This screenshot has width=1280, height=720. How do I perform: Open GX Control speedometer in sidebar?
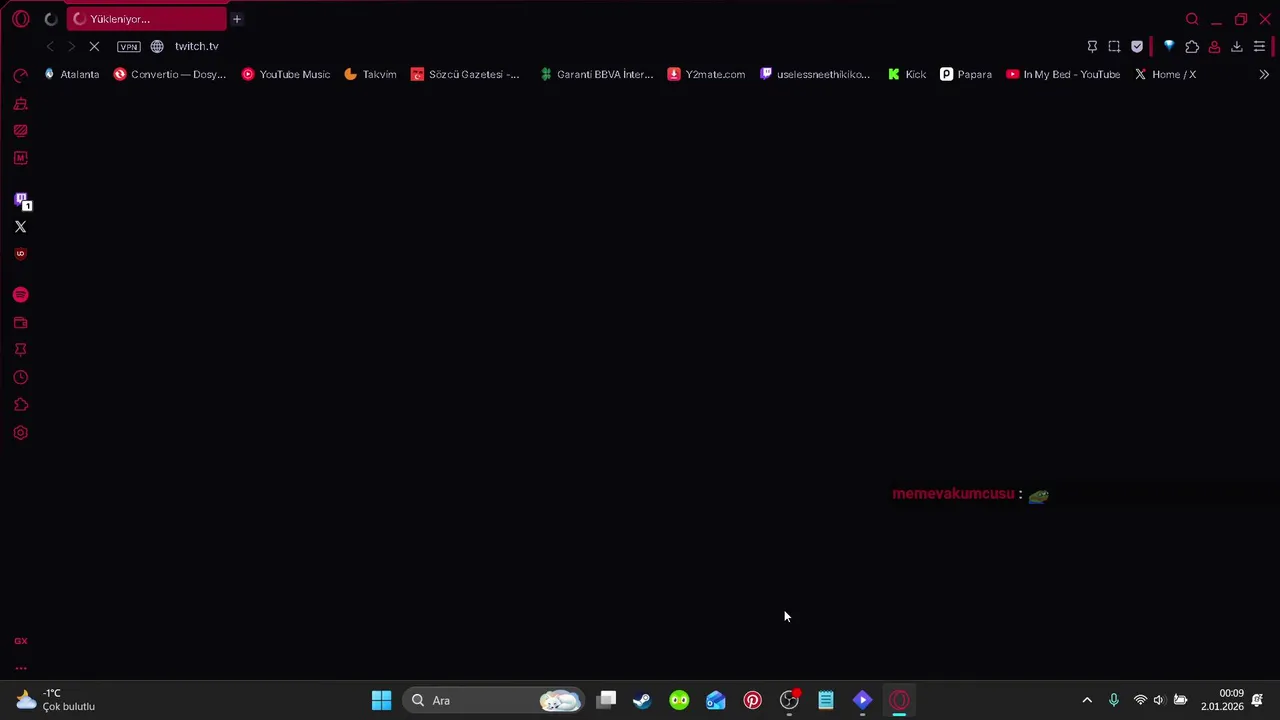point(20,76)
